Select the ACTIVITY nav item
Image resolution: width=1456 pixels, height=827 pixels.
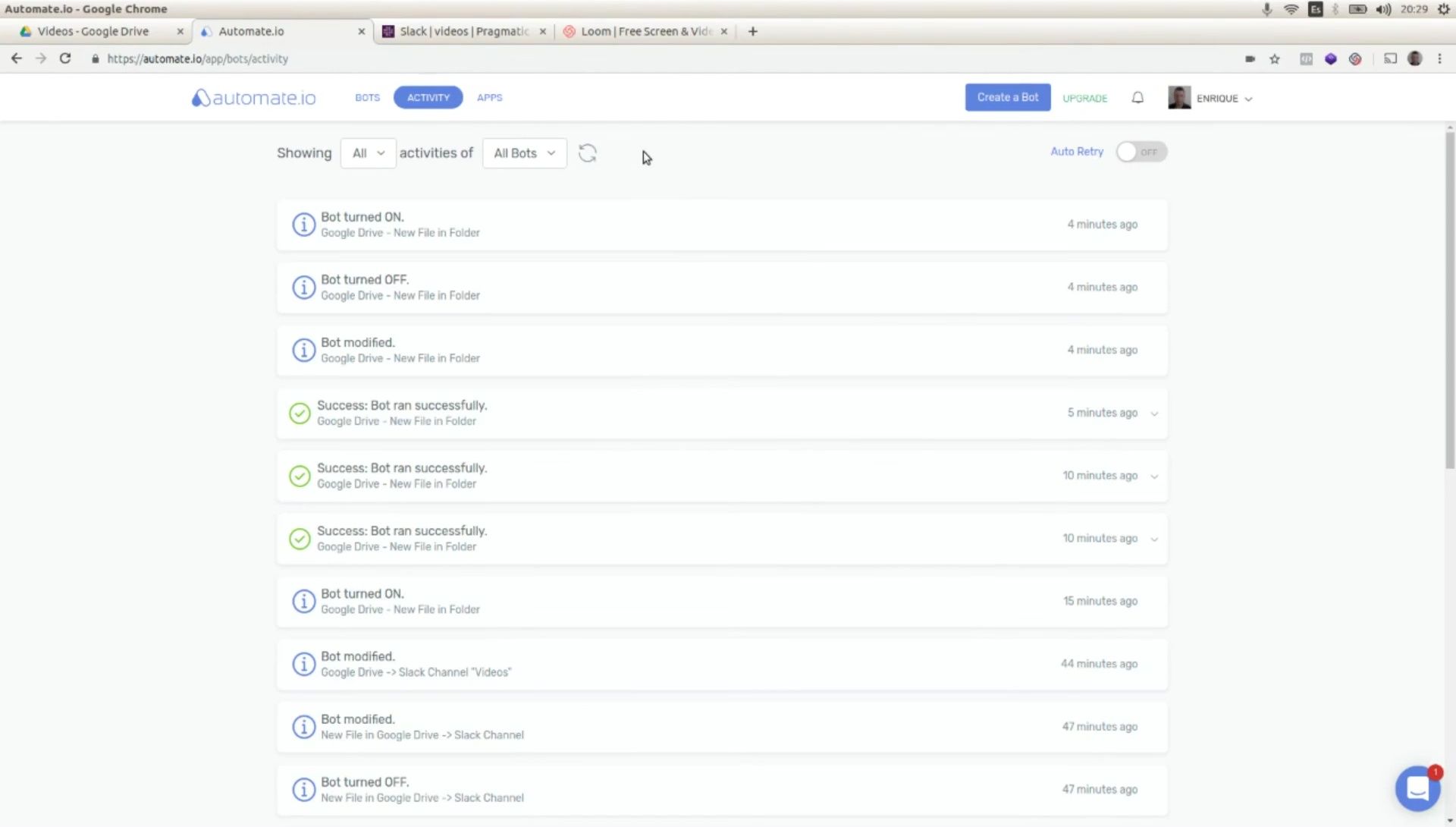click(428, 97)
